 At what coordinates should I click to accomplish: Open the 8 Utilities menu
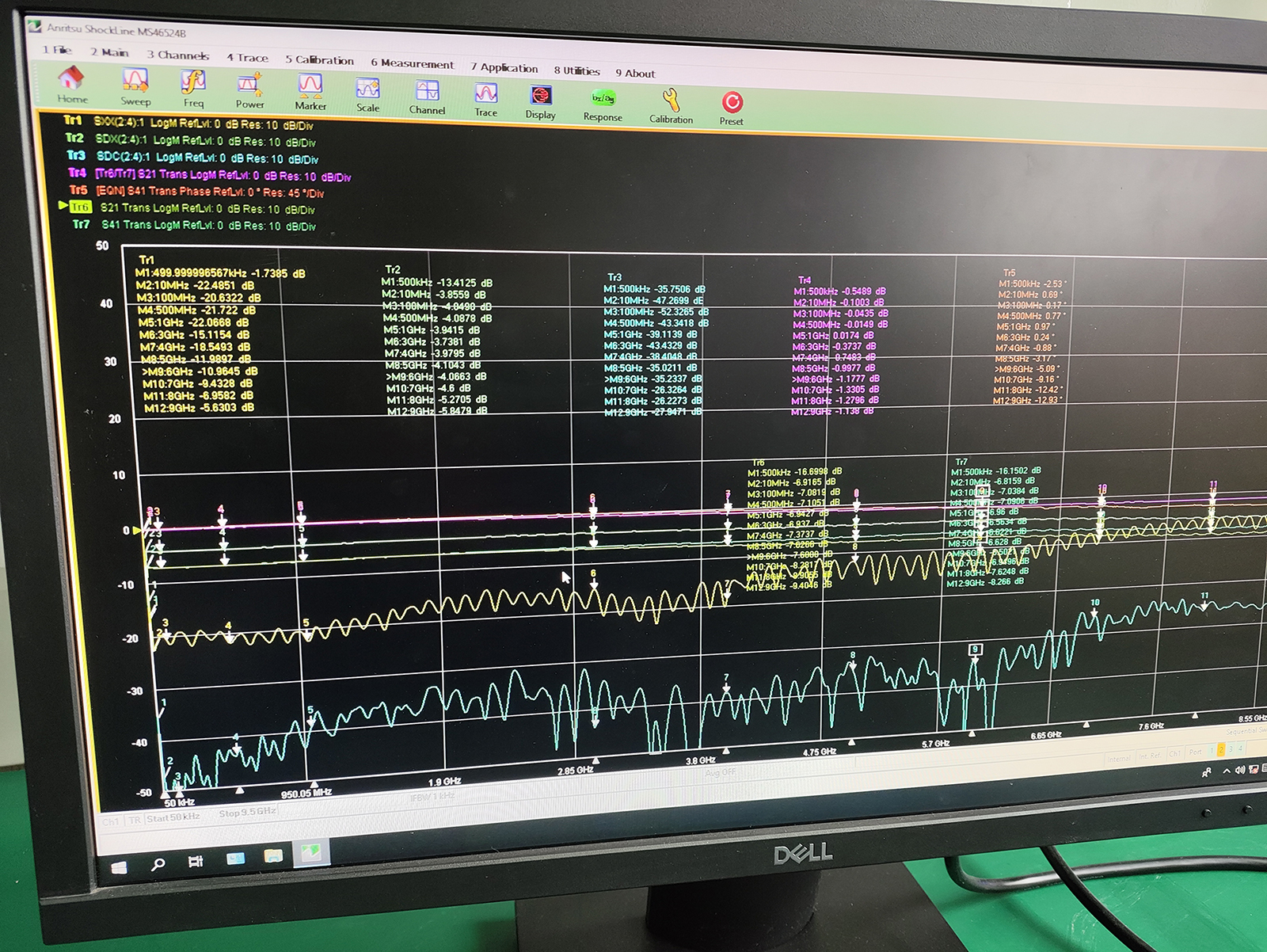(576, 70)
